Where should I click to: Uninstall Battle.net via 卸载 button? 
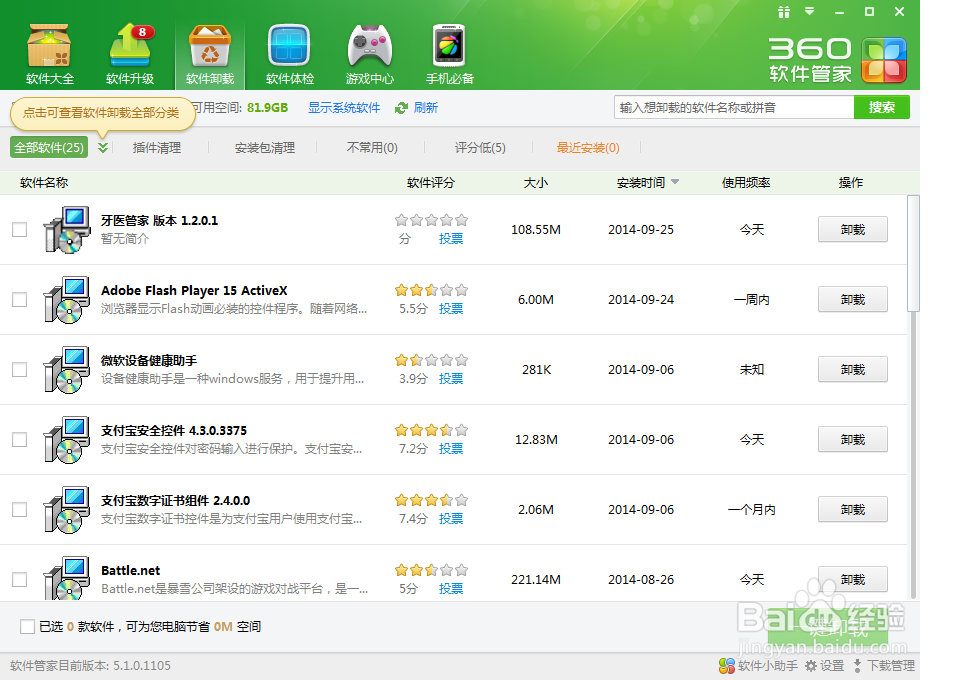pos(852,579)
